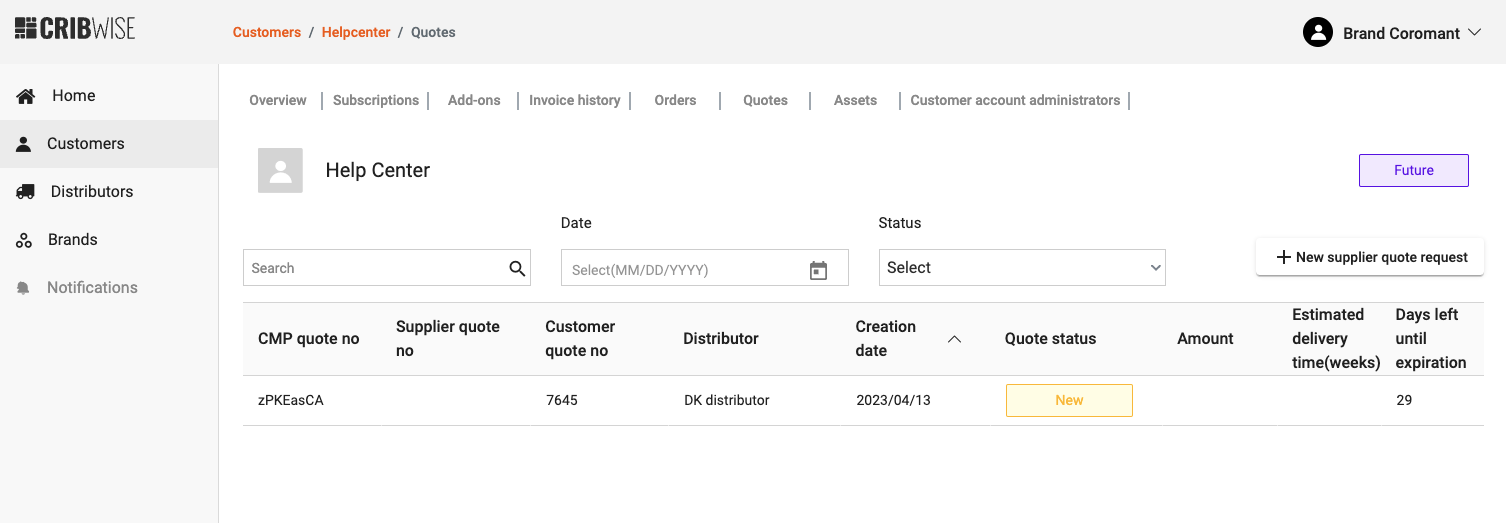Click the Help Center profile placeholder image
The width and height of the screenshot is (1506, 523).
(280, 170)
